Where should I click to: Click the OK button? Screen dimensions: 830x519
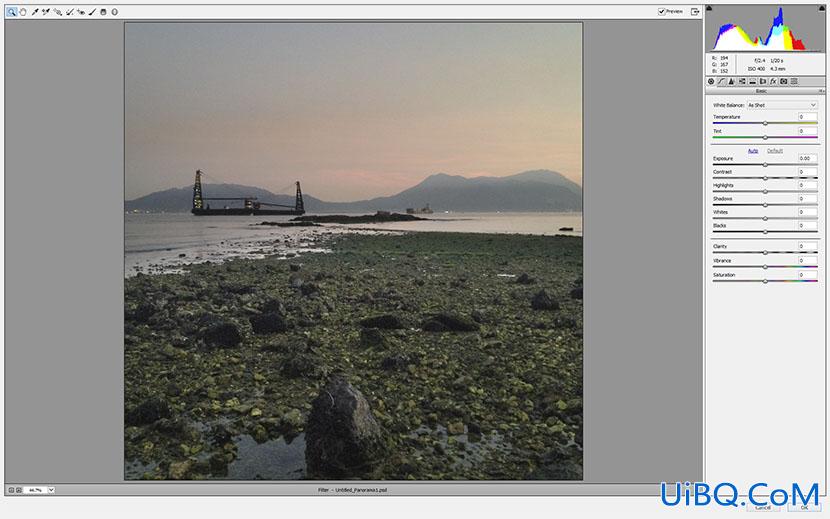pos(804,508)
